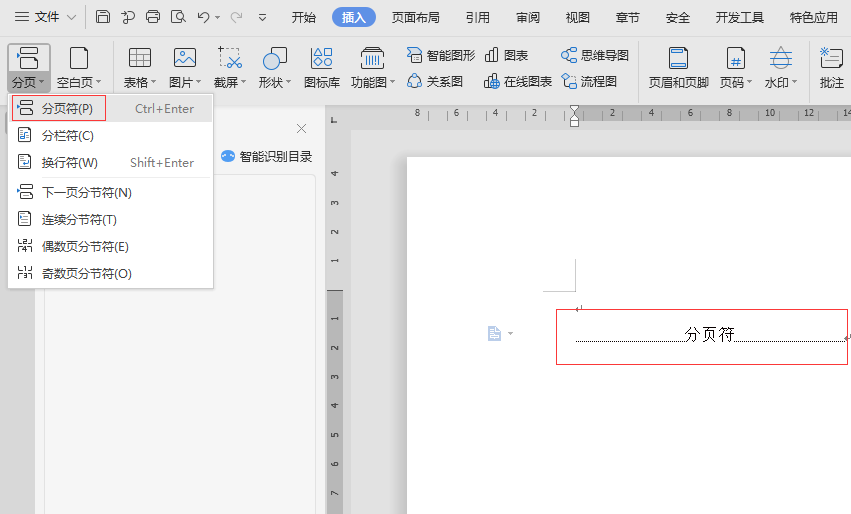The width and height of the screenshot is (851, 514).
Task: Click 智能识别目录 button
Action: pyautogui.click(x=266, y=157)
